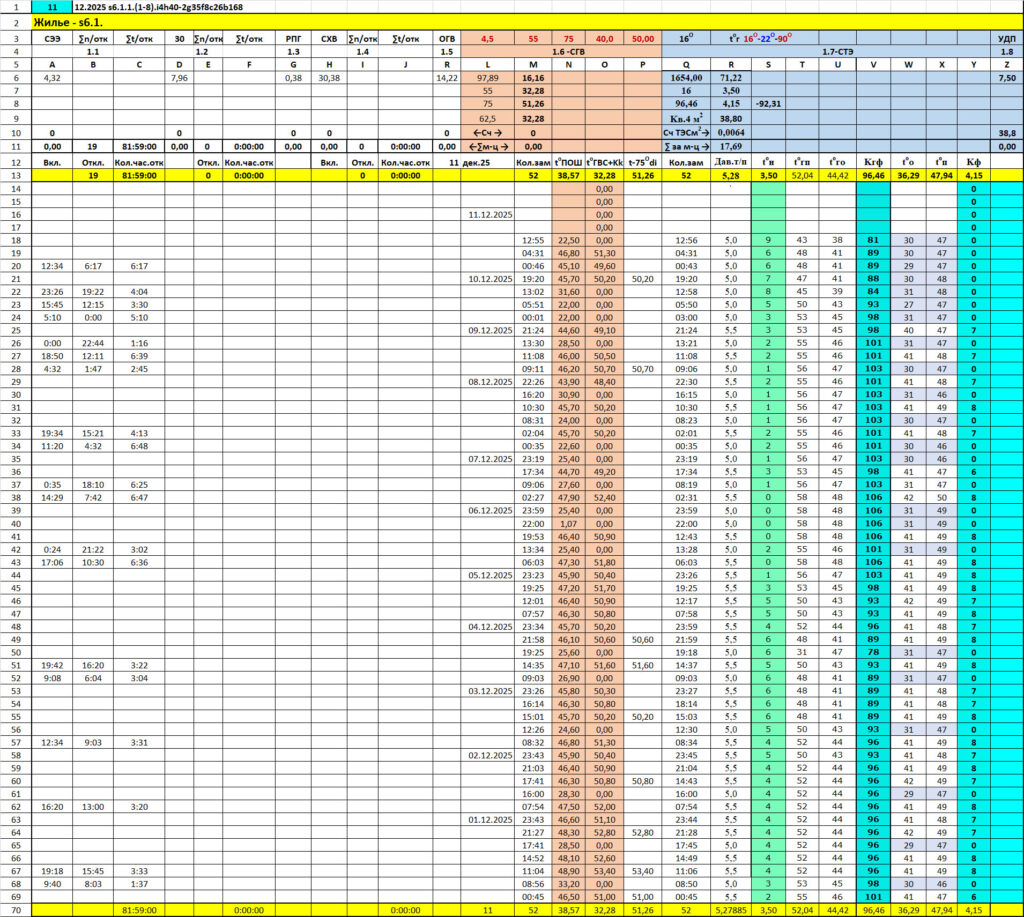Viewport: 1024px width, 917px height.
Task: Click the "УДП" header cell
Action: tap(1006, 38)
